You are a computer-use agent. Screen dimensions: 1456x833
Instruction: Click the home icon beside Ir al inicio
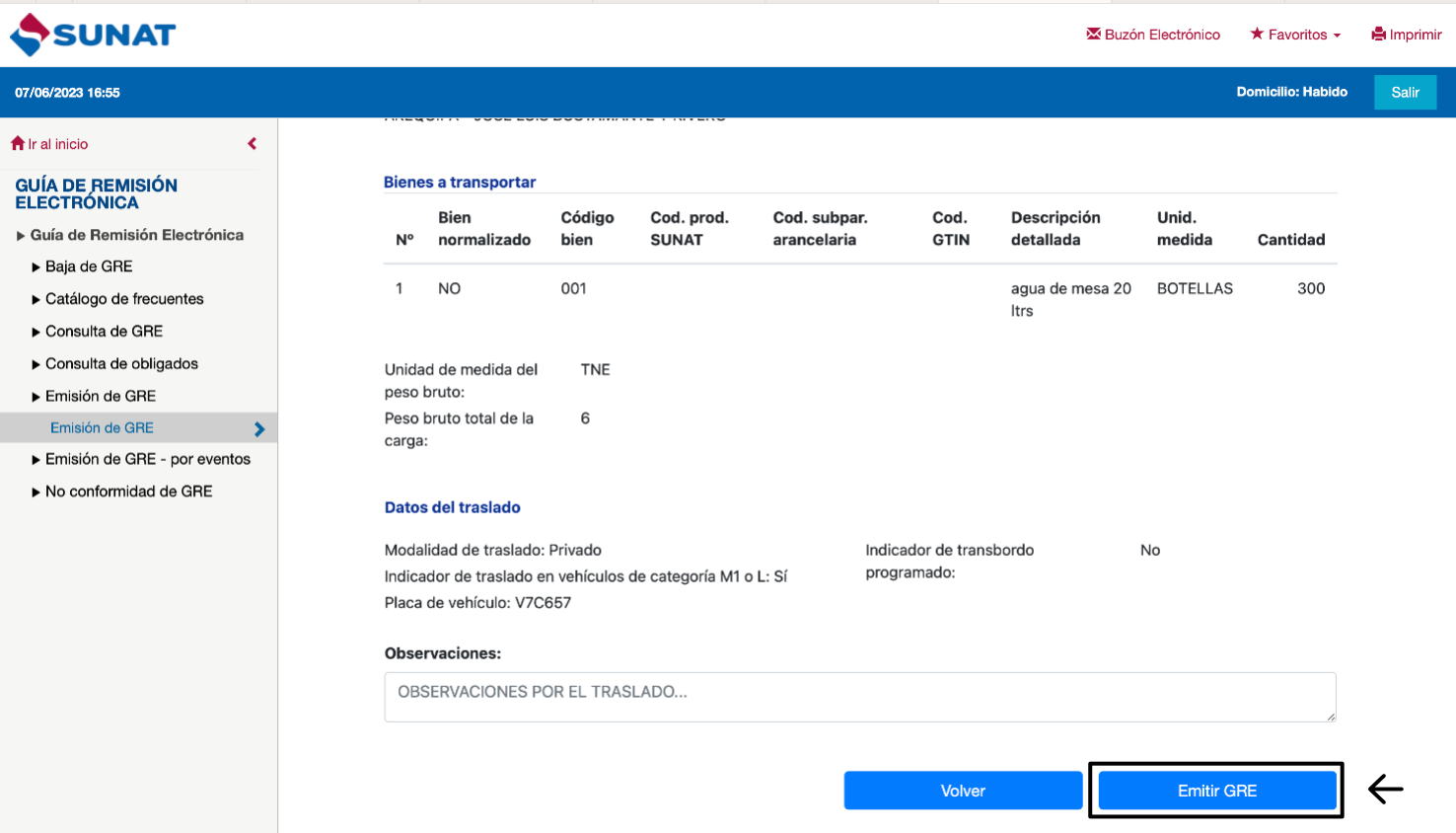click(18, 144)
